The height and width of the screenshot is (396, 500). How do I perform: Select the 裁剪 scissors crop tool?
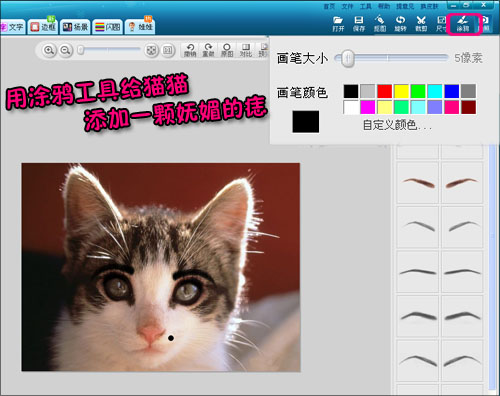421,24
